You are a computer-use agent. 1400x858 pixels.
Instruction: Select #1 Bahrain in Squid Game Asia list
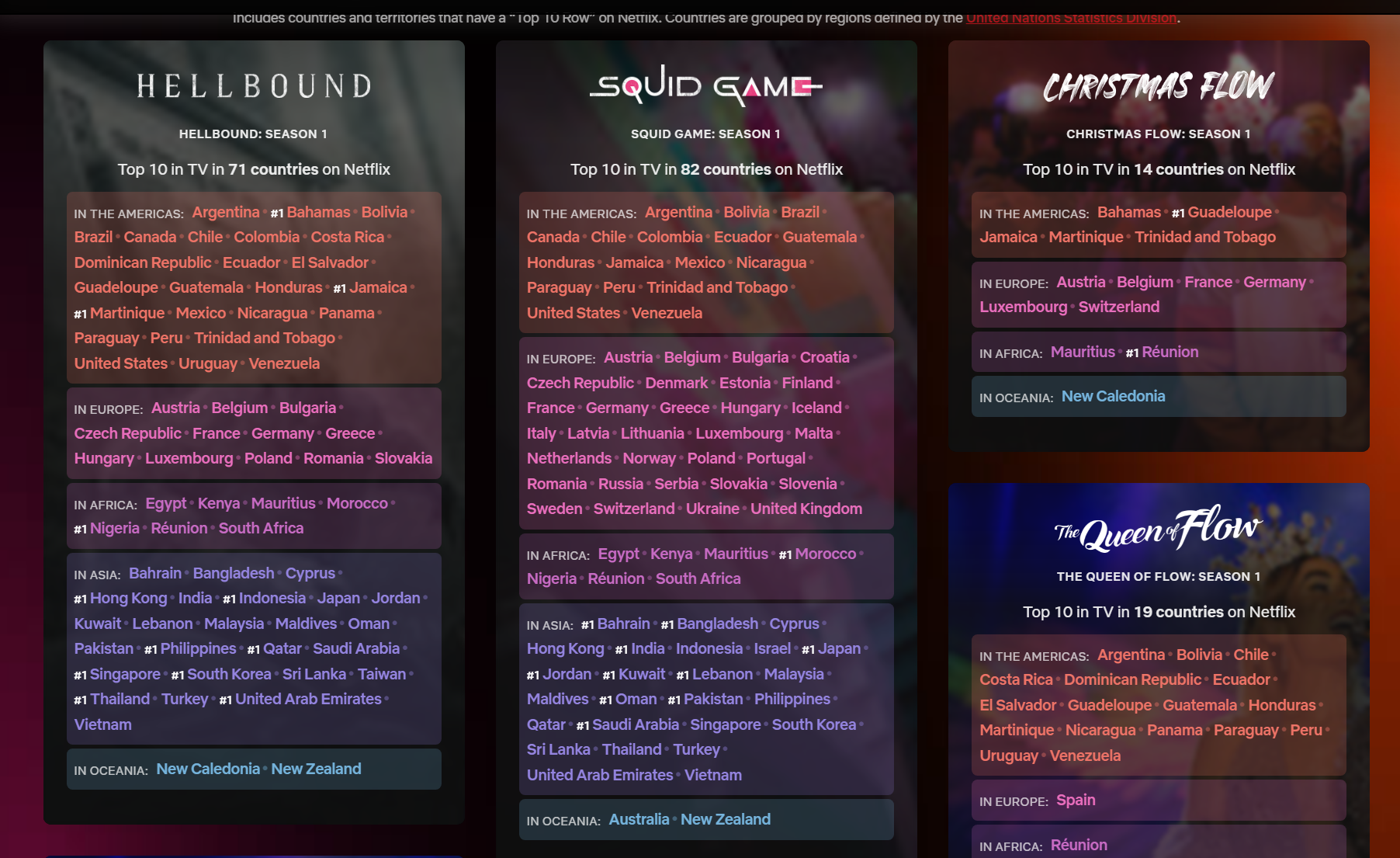pos(615,624)
